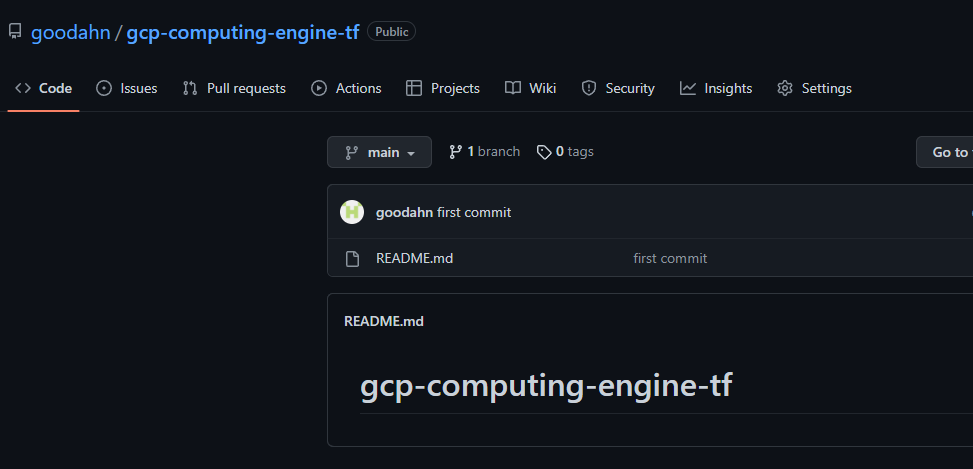Open the Pull requests tab

234,89
